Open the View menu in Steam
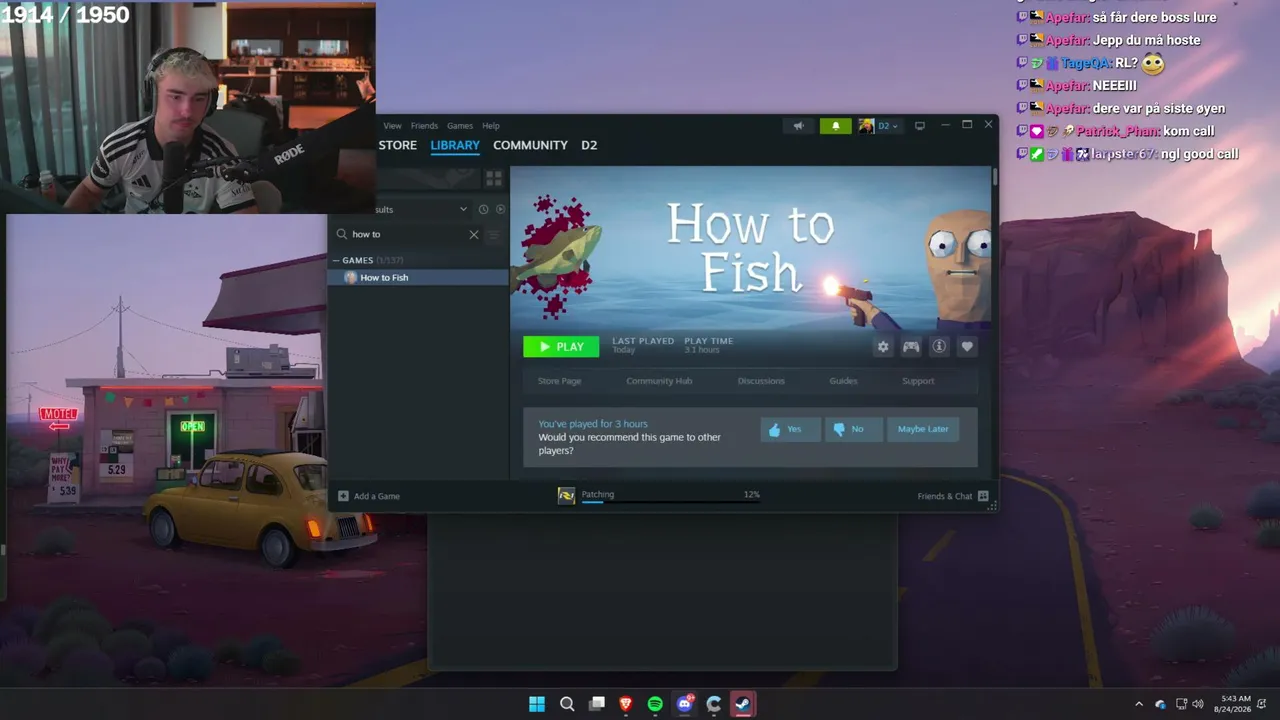Viewport: 1280px width, 720px height. (392, 126)
